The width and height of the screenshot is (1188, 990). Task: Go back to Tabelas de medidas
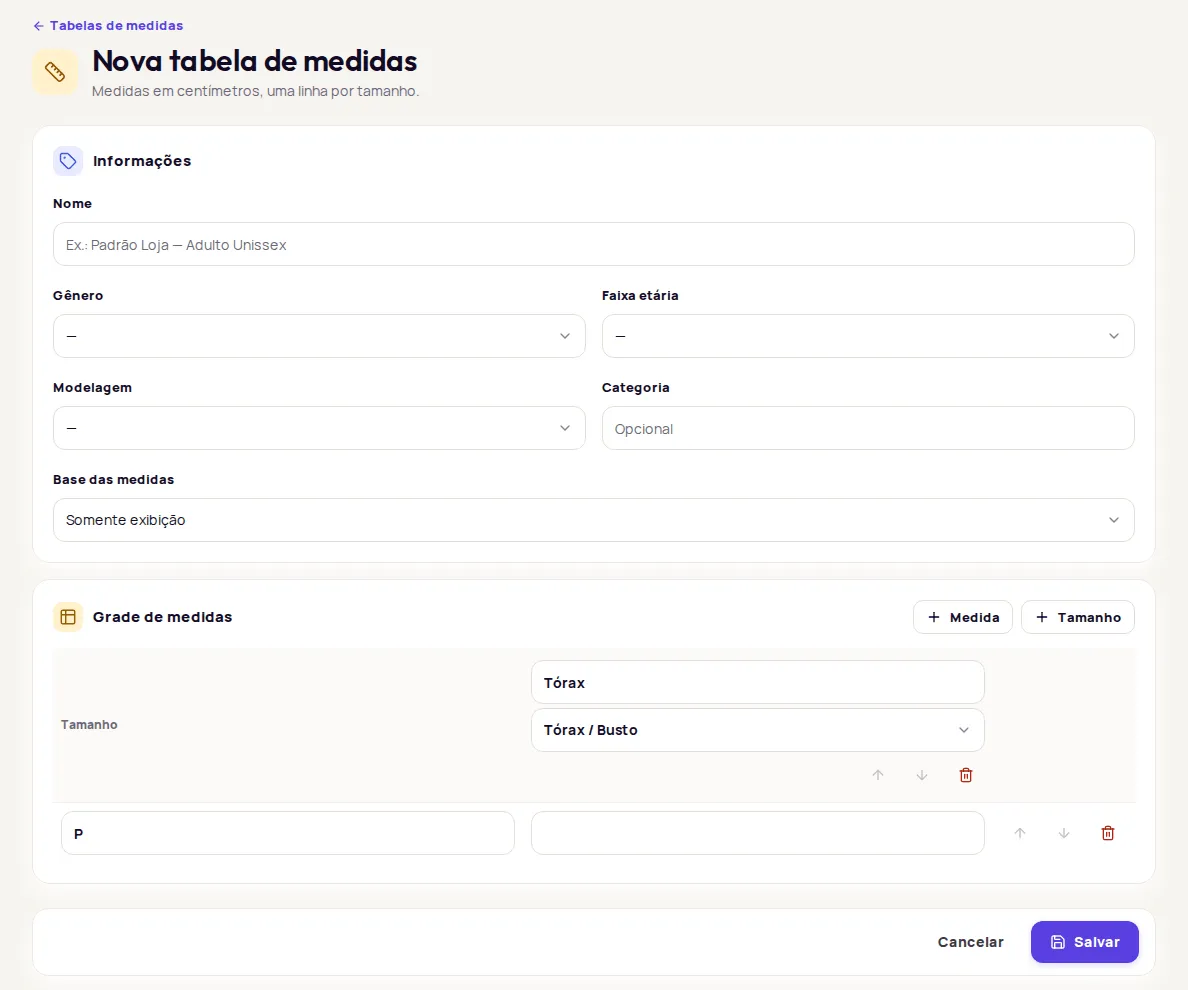108,26
